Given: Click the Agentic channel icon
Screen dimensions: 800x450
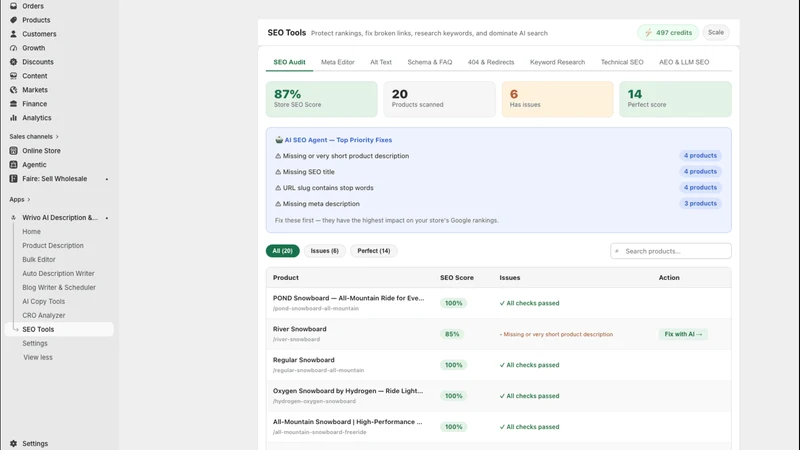Looking at the screenshot, I should tap(13, 164).
